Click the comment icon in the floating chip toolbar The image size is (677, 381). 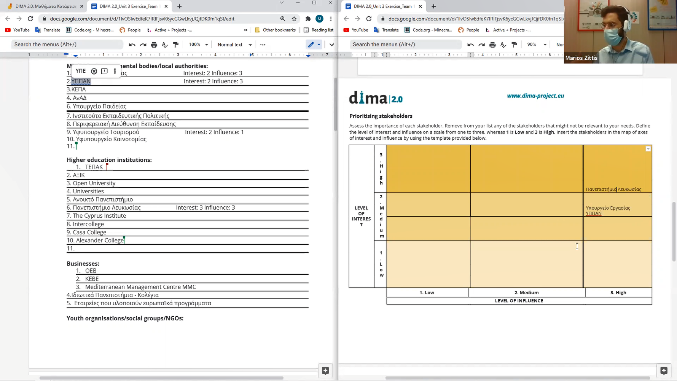click(x=104, y=71)
